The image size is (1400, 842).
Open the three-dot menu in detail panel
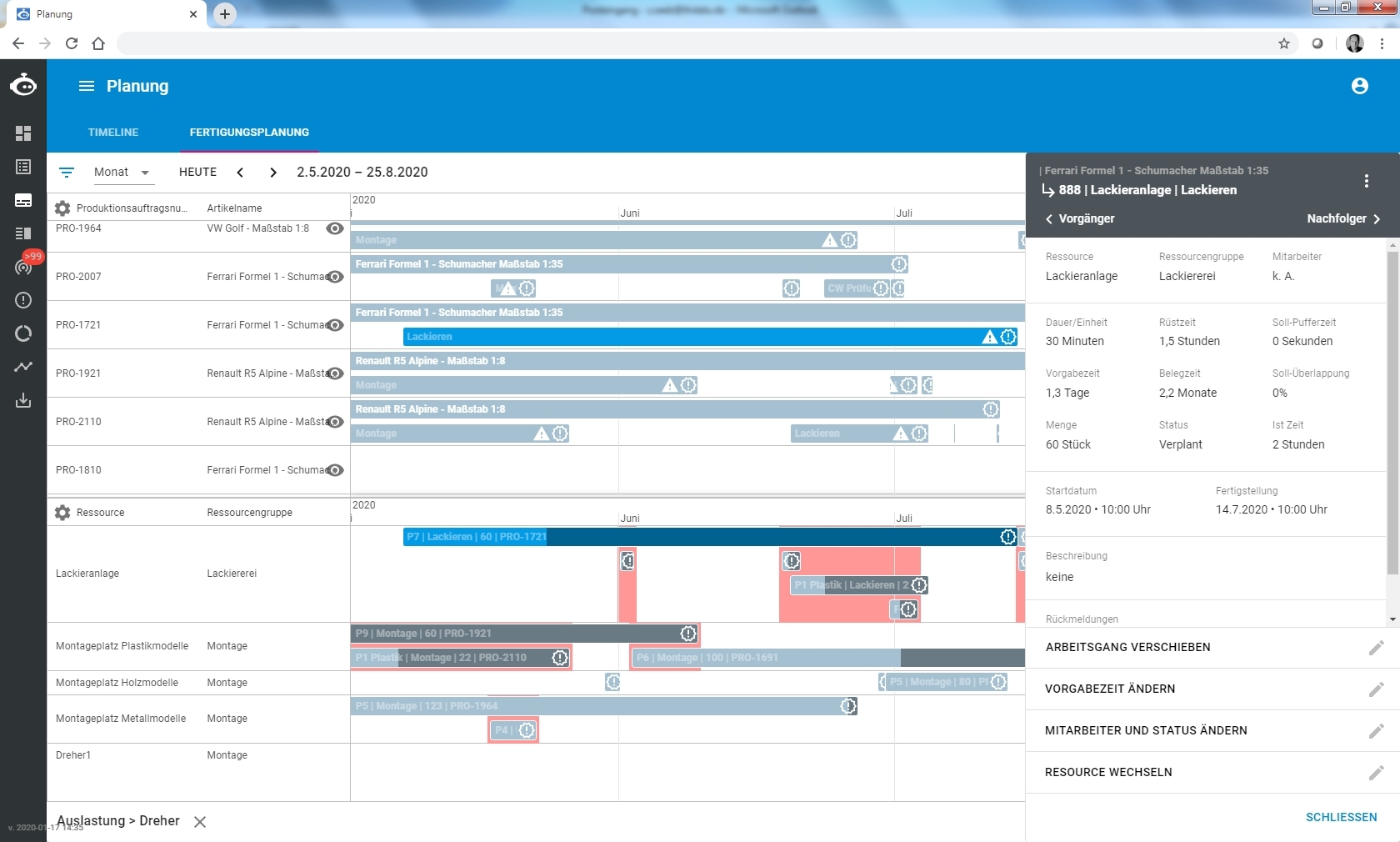(1367, 181)
